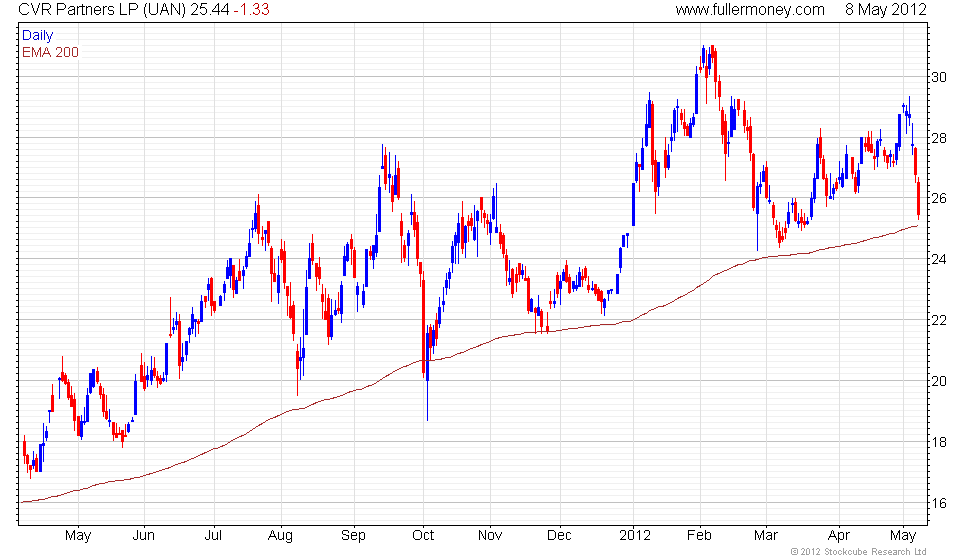Click the Nov label on time axis

pos(490,536)
